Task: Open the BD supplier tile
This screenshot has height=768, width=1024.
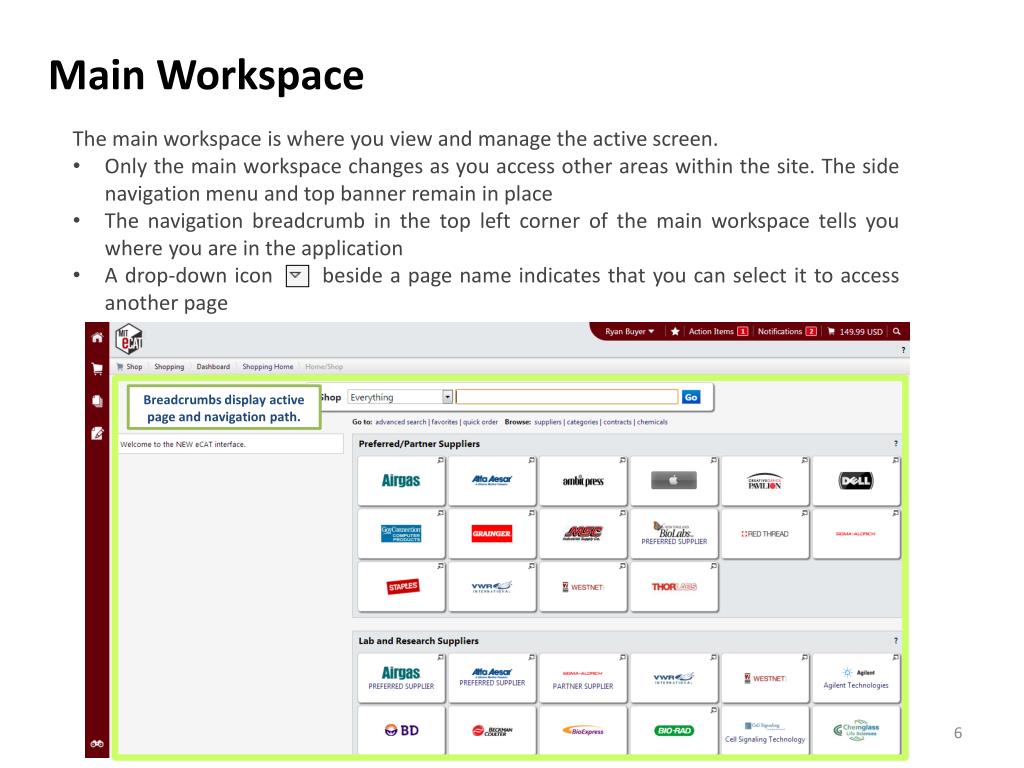Action: 402,730
